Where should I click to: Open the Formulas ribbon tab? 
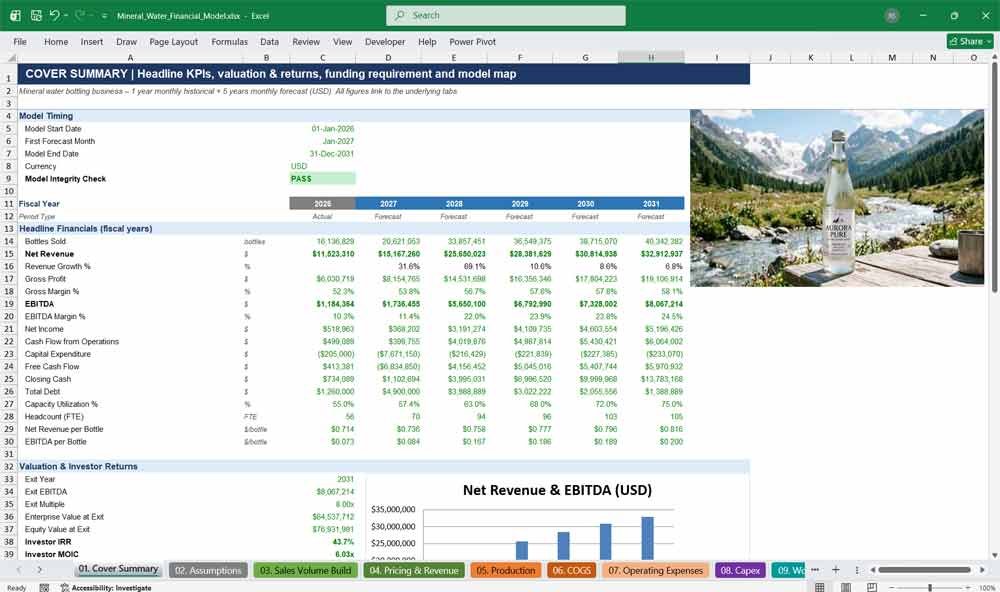[230, 41]
